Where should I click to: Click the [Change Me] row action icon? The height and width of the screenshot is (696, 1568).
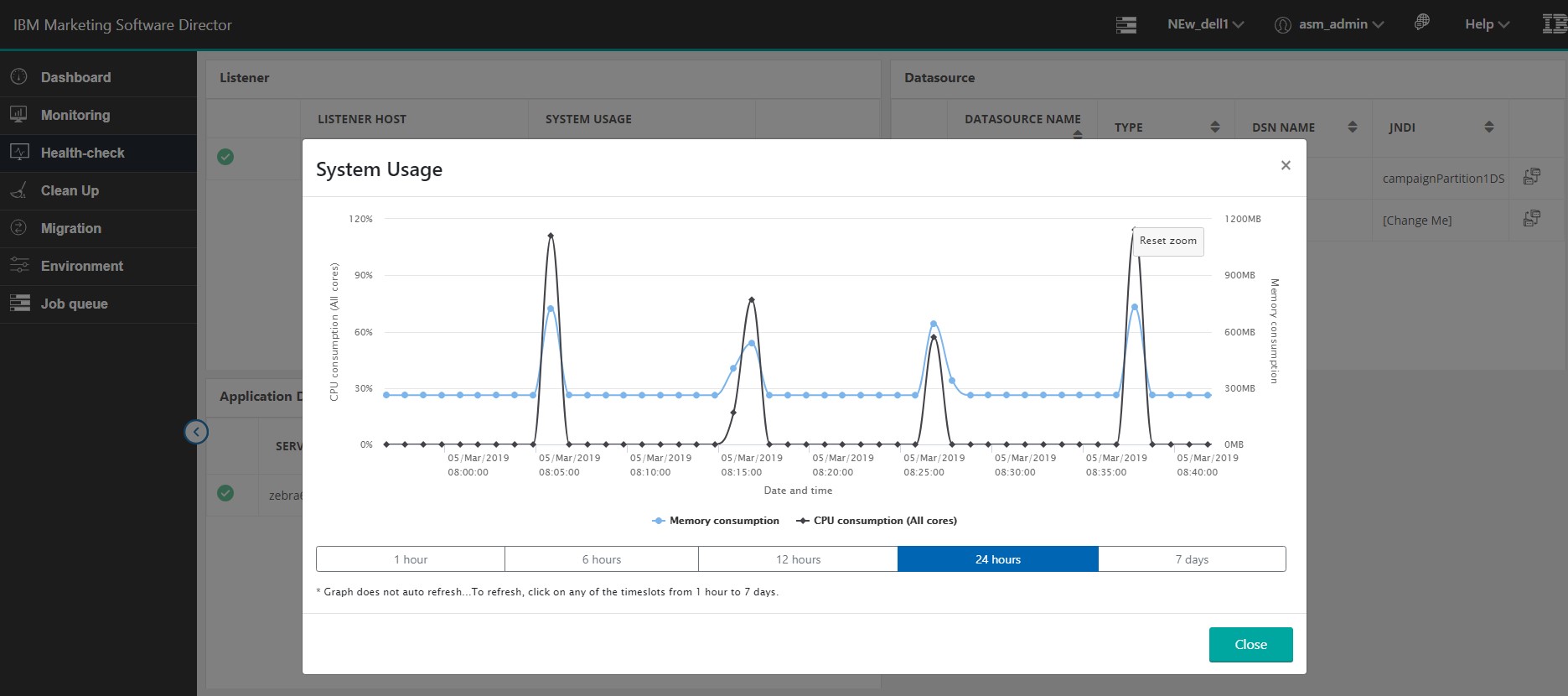point(1531,219)
